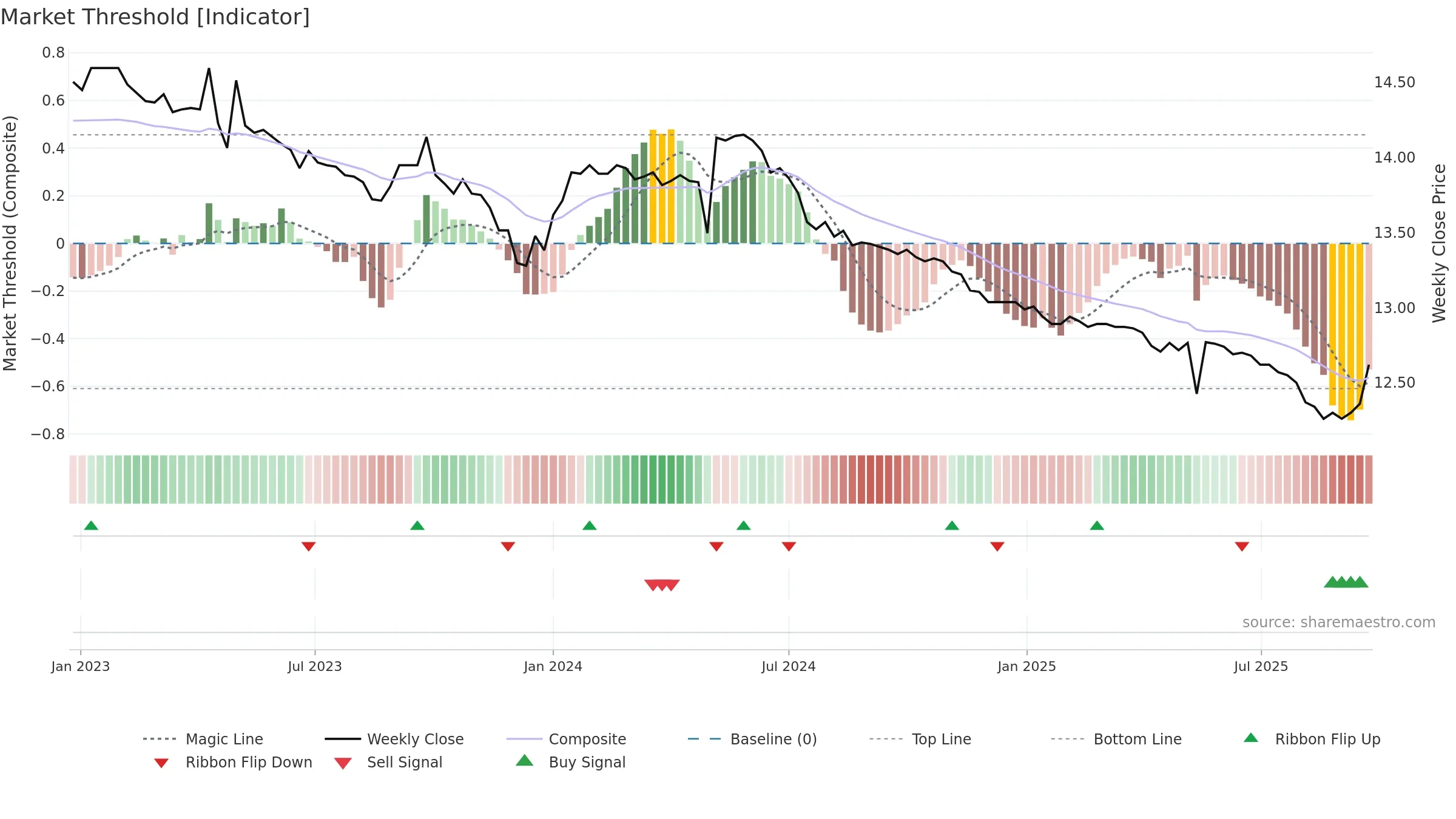
Task: Click the green flip-up marker around Feb 2025
Action: [1097, 525]
